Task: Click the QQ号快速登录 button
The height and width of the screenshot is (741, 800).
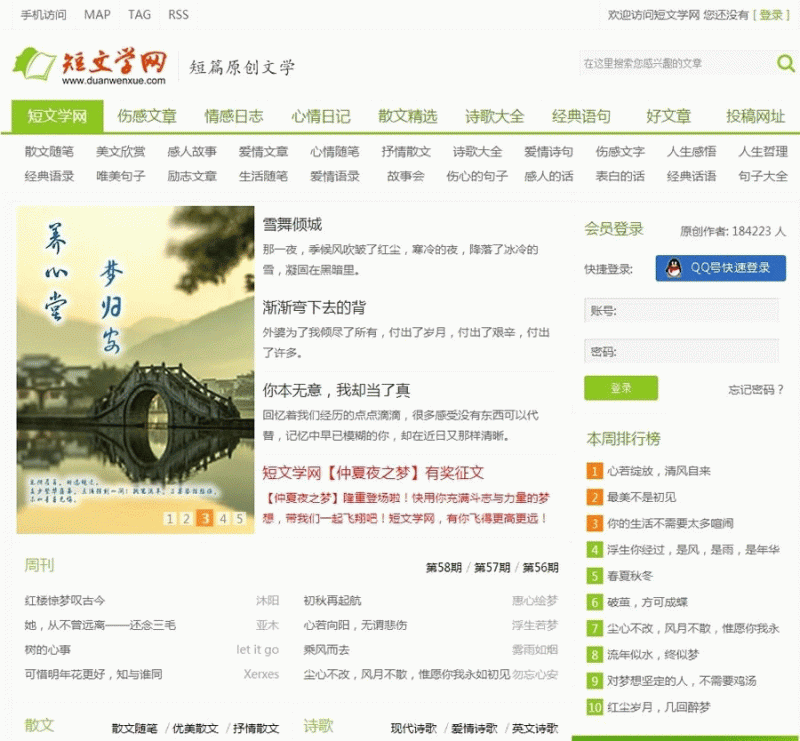Action: click(x=720, y=268)
